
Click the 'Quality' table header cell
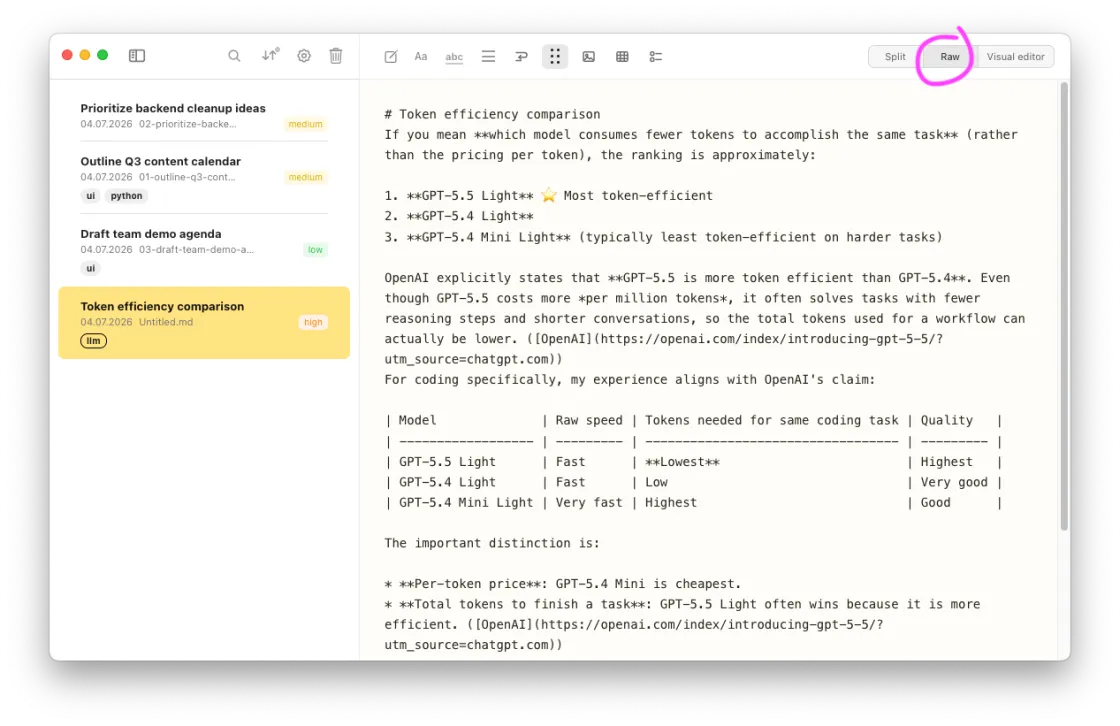946,420
